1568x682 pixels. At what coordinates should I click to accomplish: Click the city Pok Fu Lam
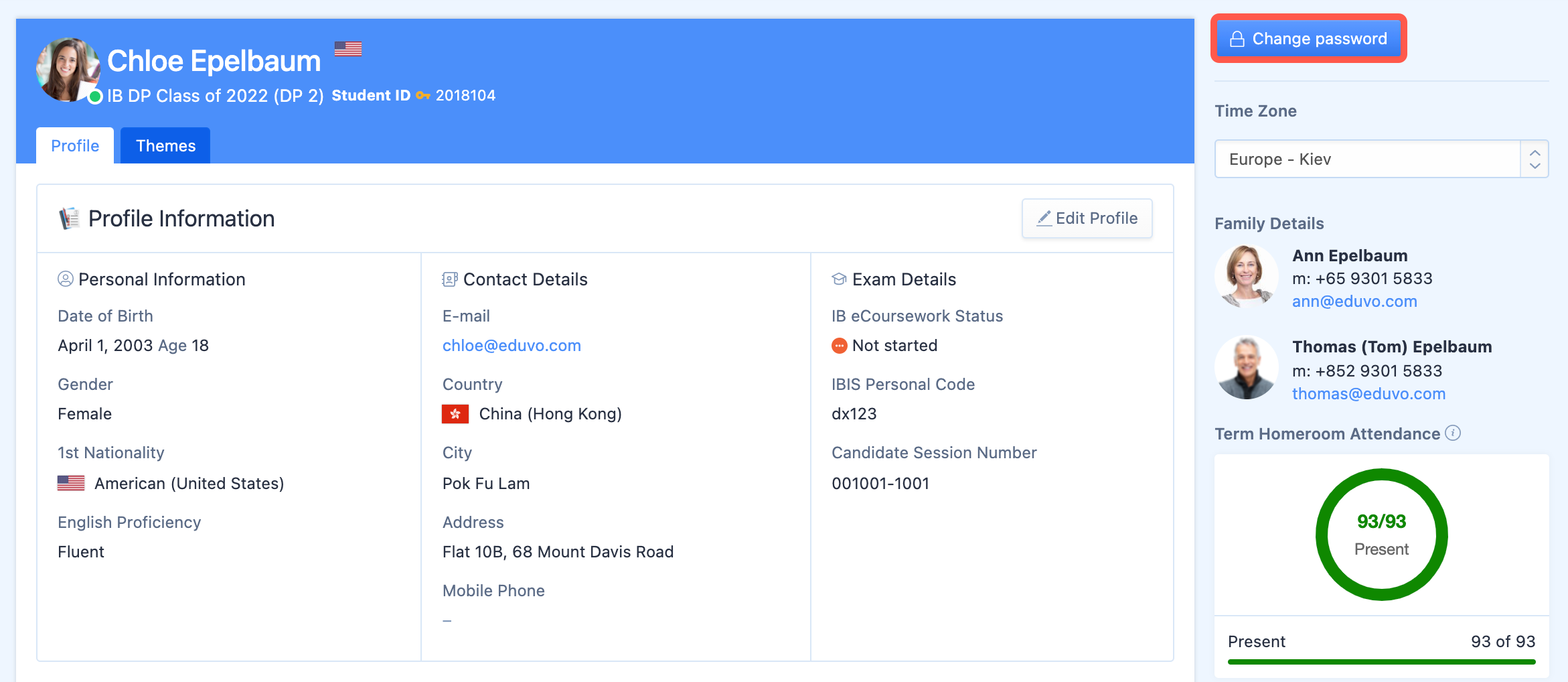486,484
